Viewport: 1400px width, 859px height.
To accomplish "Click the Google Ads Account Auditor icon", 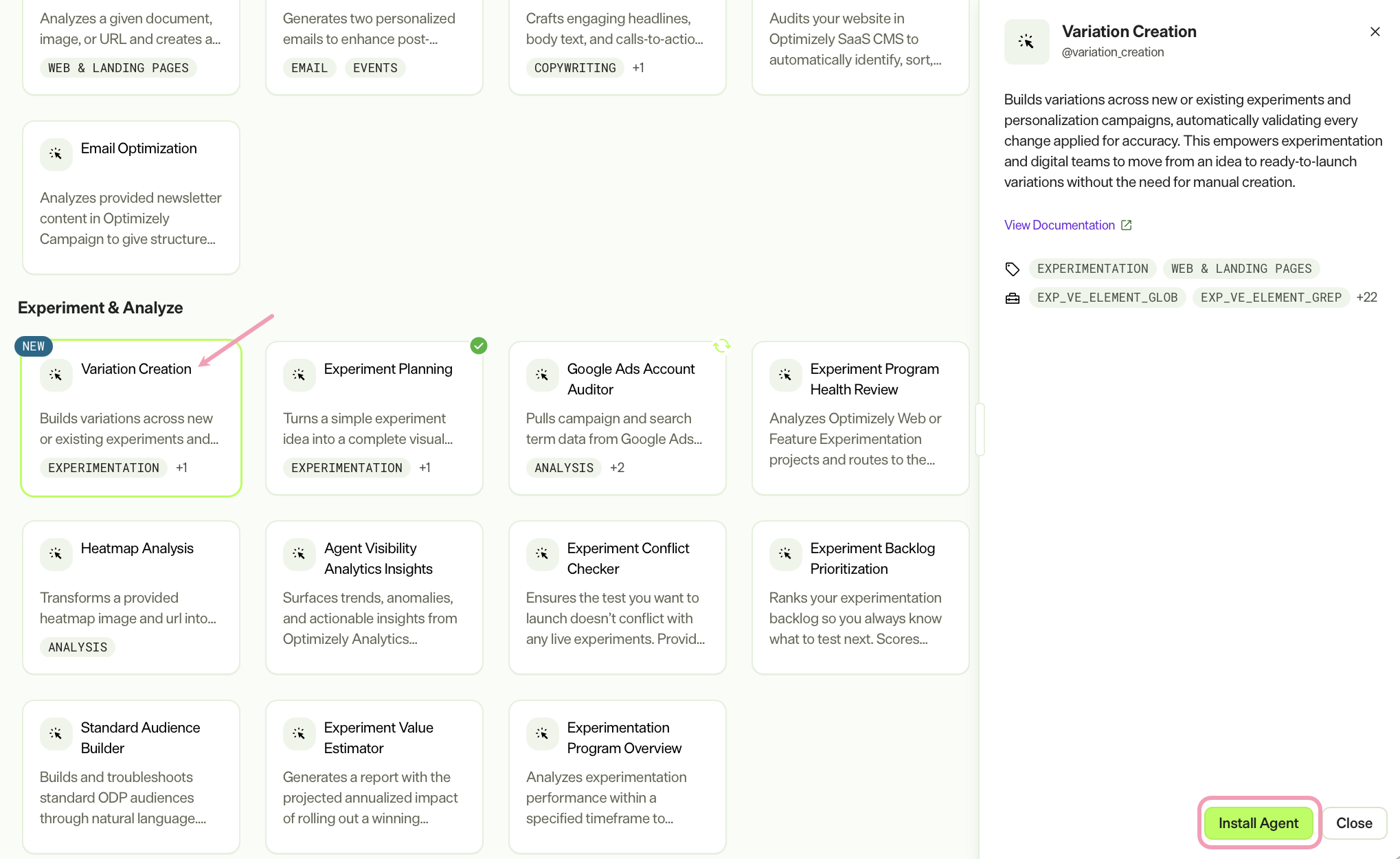I will tap(542, 375).
